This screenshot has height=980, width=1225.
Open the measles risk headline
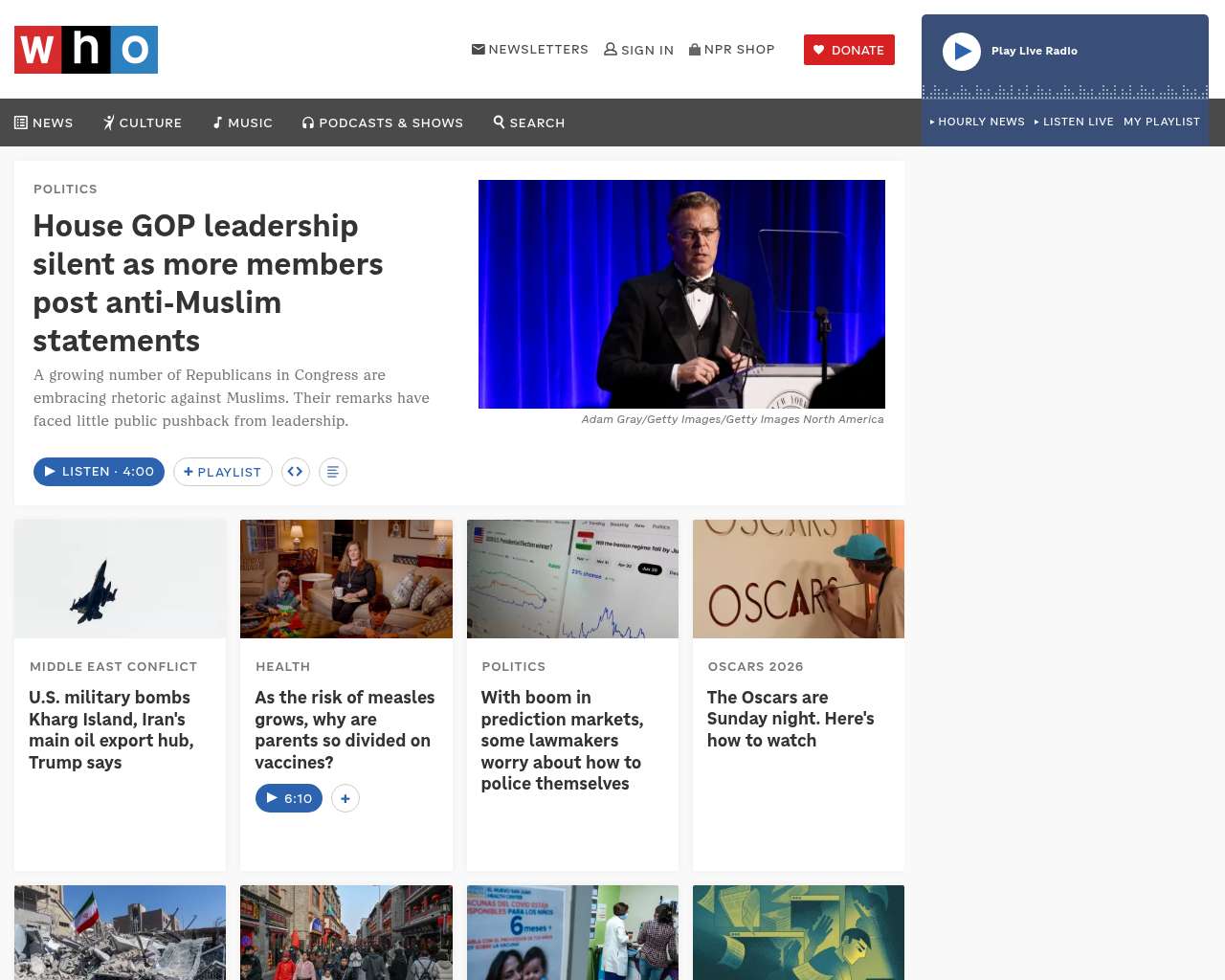345,730
